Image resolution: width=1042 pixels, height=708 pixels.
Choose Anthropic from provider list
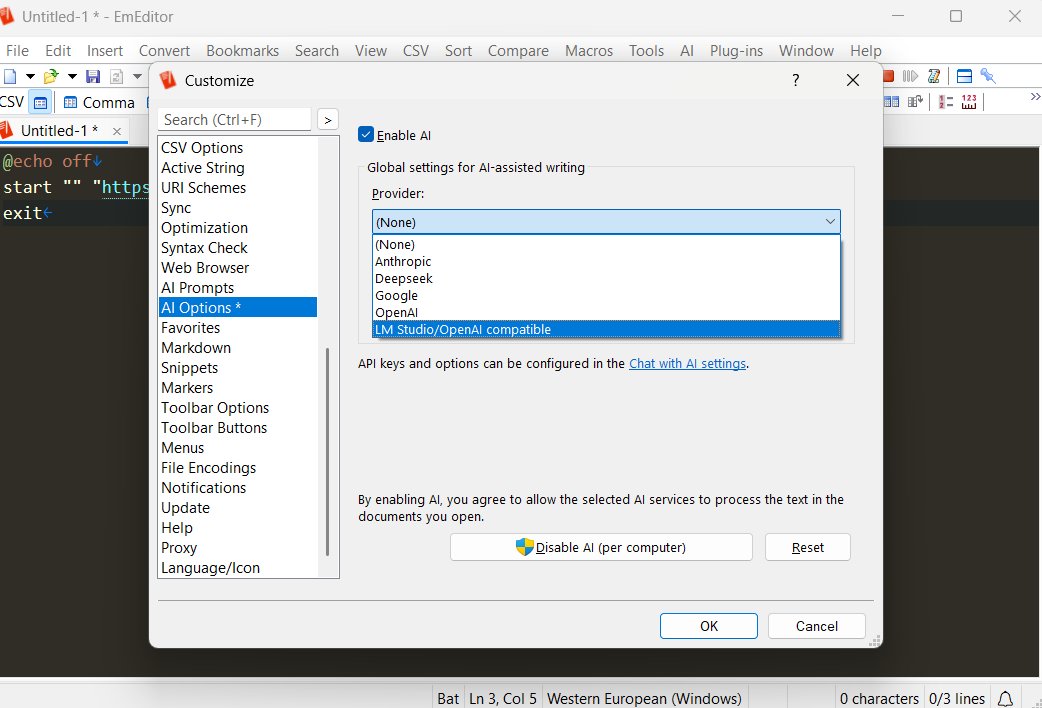click(x=606, y=262)
